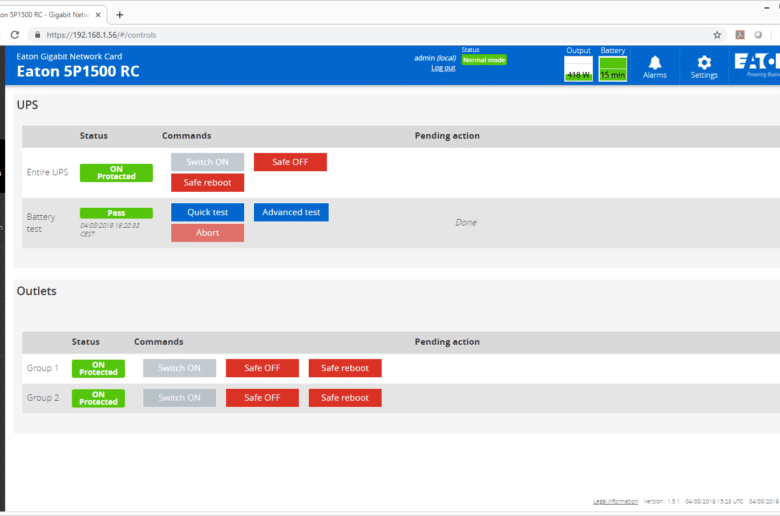Click the Group 2 row label
The height and width of the screenshot is (516, 780).
coord(43,398)
